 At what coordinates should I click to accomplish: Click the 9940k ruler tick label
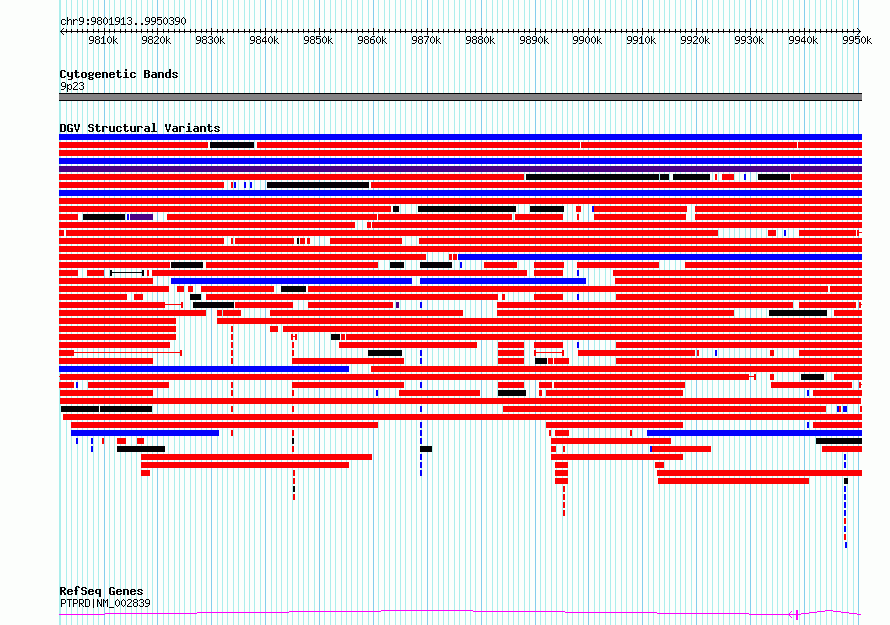803,40
